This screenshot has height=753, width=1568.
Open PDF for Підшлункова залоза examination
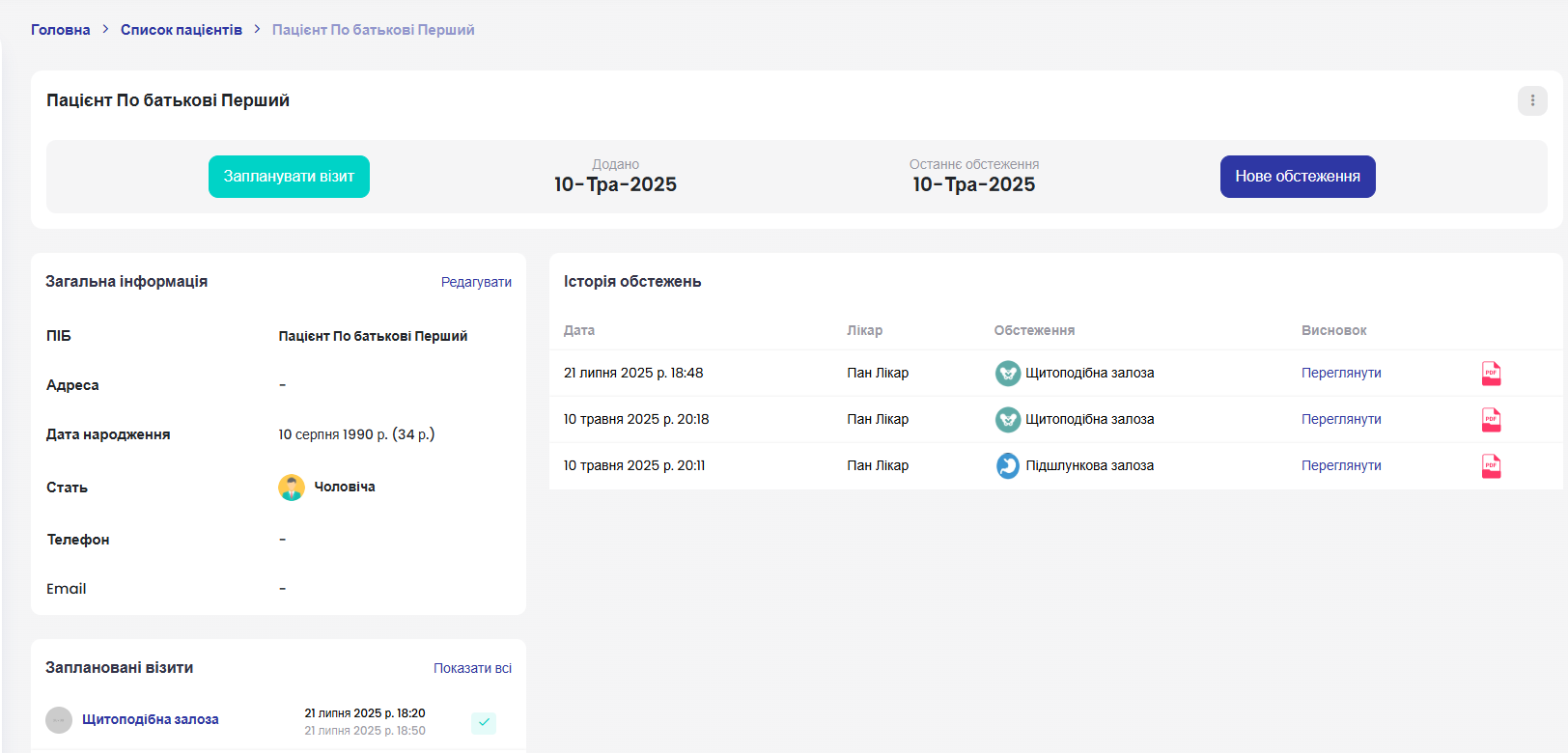click(1491, 466)
